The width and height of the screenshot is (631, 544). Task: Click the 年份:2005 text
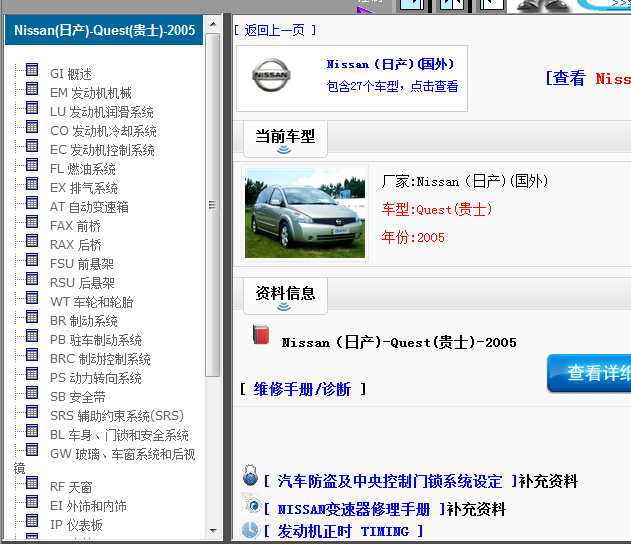tap(413, 237)
